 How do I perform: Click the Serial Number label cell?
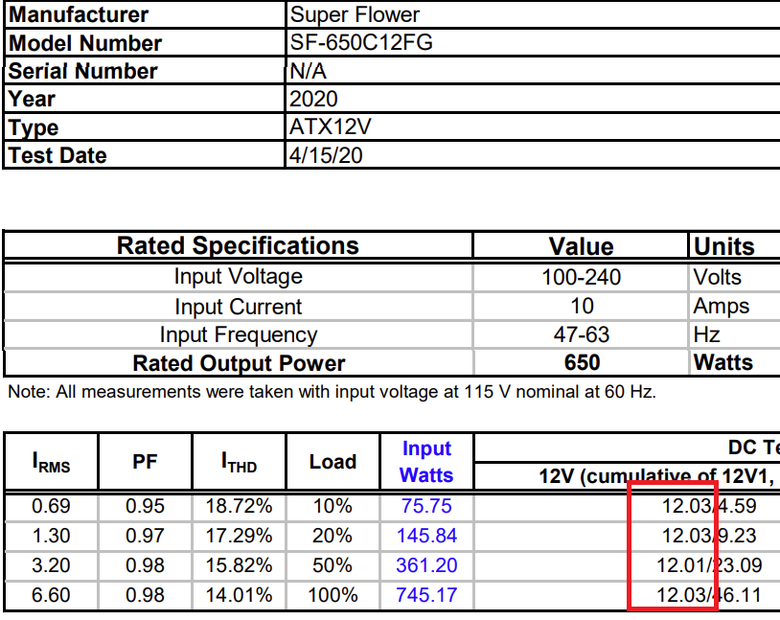pyautogui.click(x=145, y=71)
